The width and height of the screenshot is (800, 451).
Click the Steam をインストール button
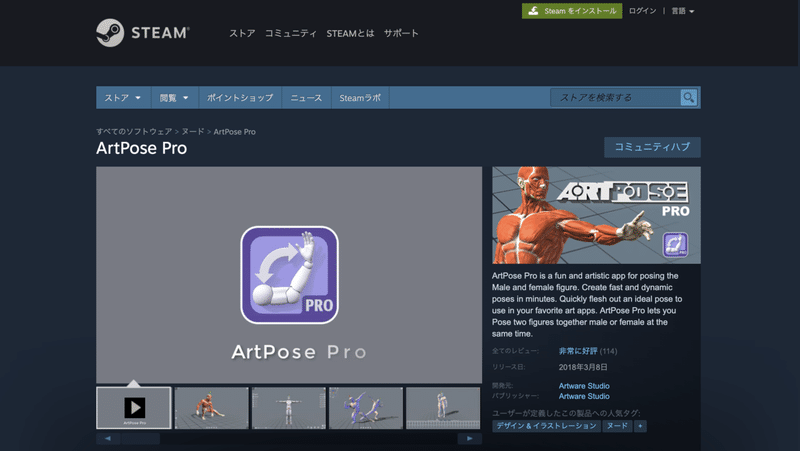tap(572, 11)
